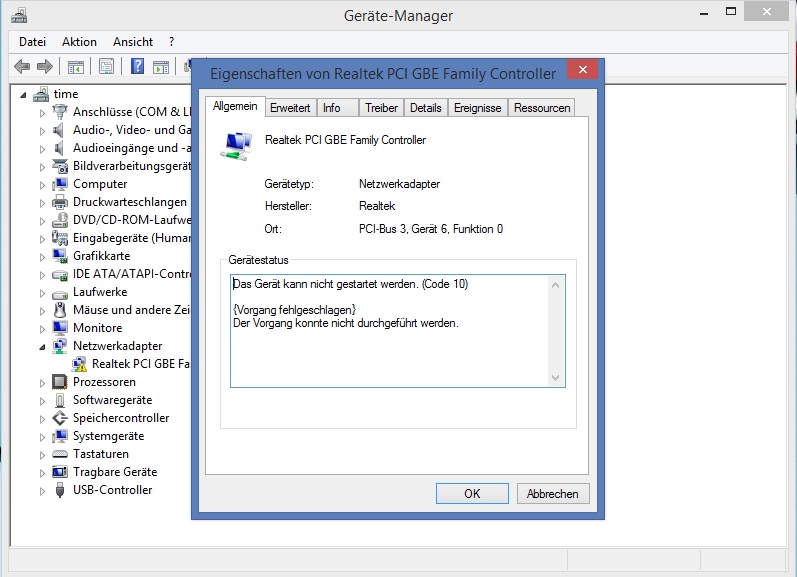Viewport: 797px width, 577px height.
Task: Click the Grafikkarte display icon
Action: [60, 256]
